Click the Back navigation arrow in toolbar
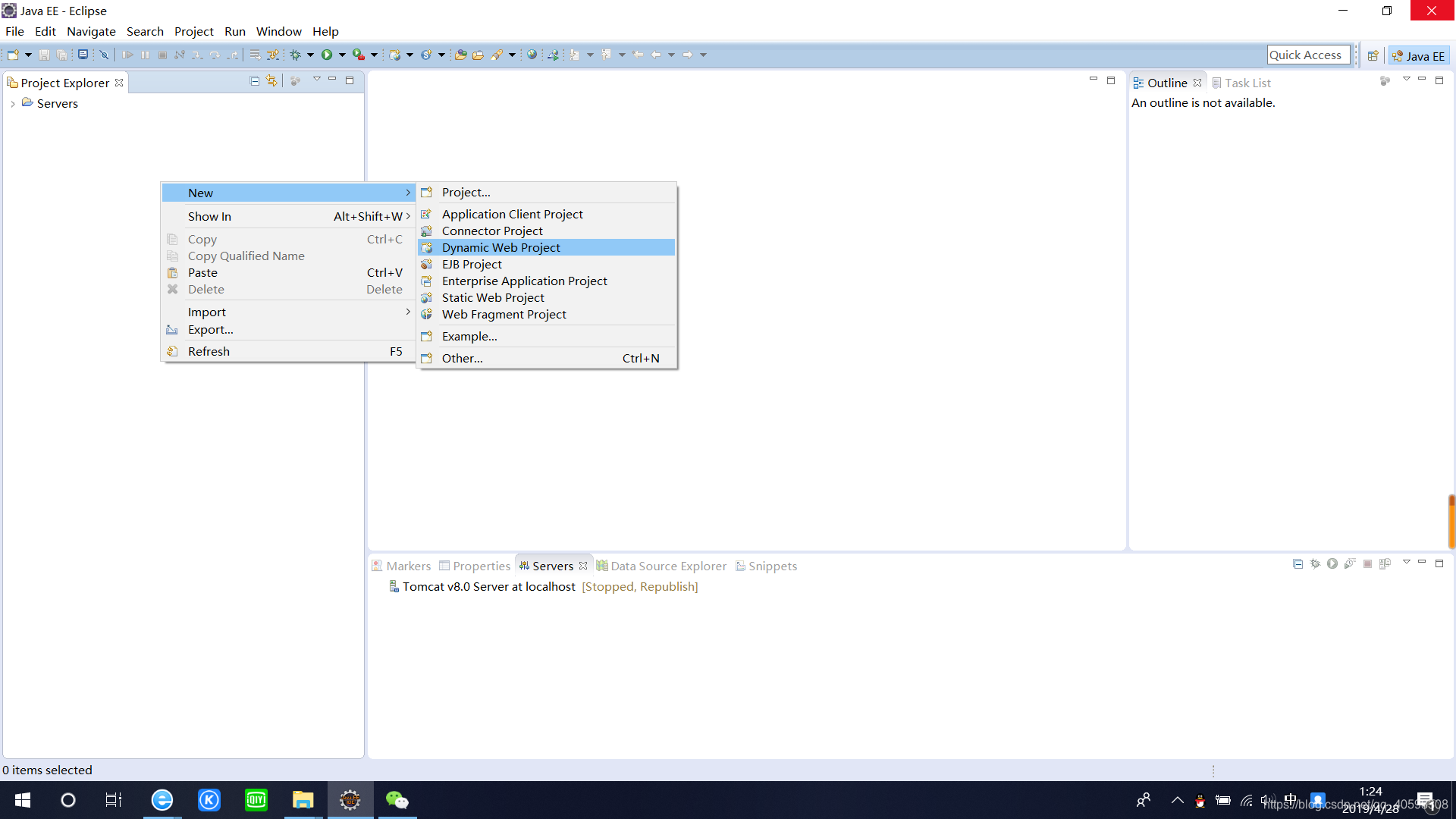The height and width of the screenshot is (819, 1456). pos(656,55)
